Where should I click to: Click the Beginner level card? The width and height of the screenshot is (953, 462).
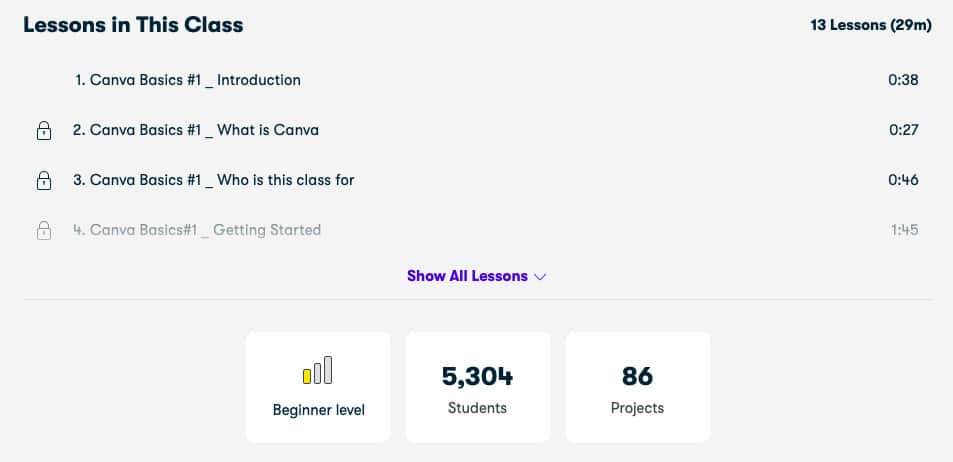point(318,387)
